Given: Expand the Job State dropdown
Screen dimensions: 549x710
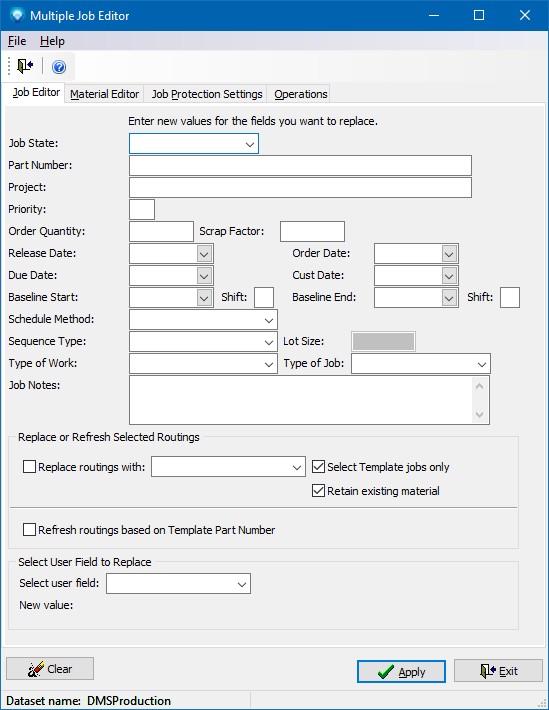Looking at the screenshot, I should pyautogui.click(x=194, y=144).
